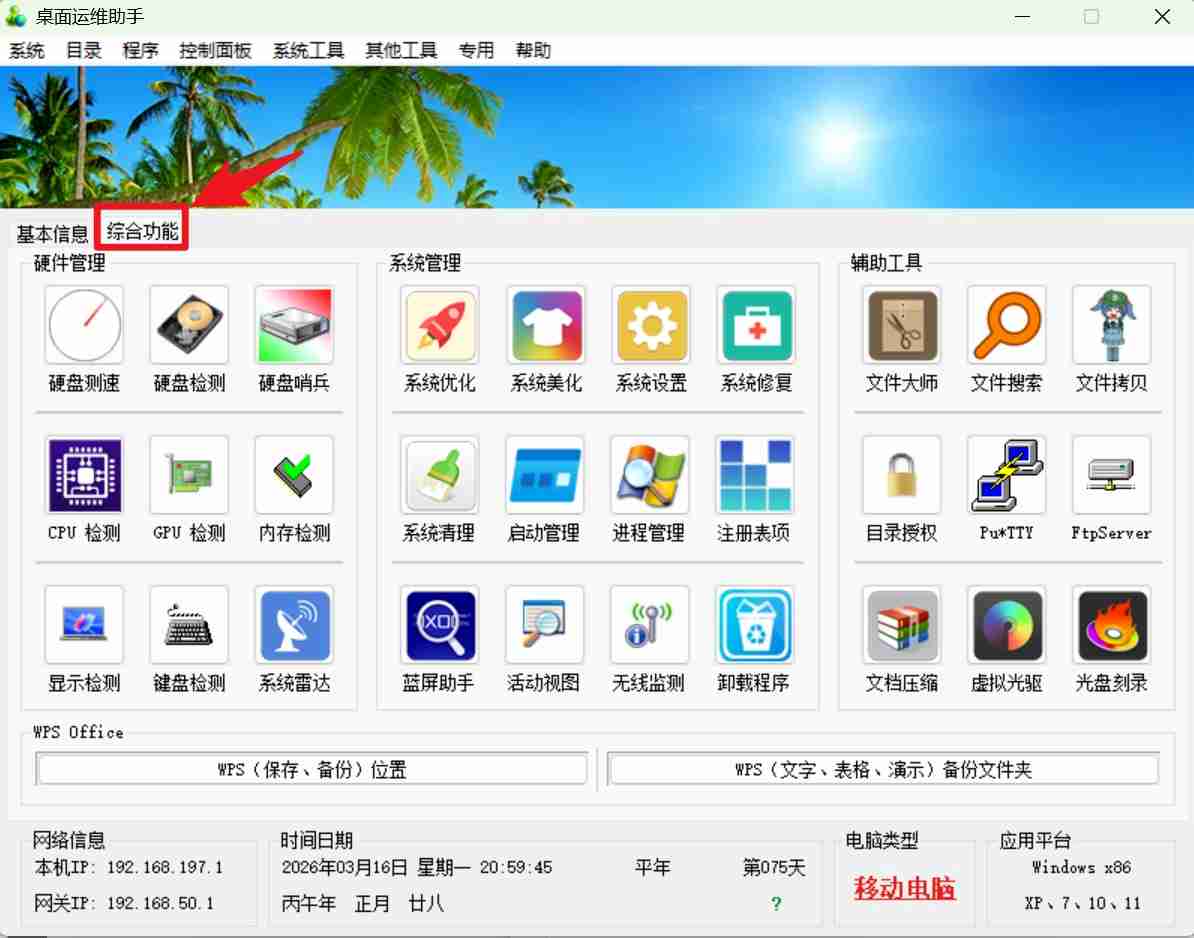Viewport: 1194px width, 938px height.
Task: Launch the 系统优化 system optimizer rocket icon
Action: click(439, 325)
